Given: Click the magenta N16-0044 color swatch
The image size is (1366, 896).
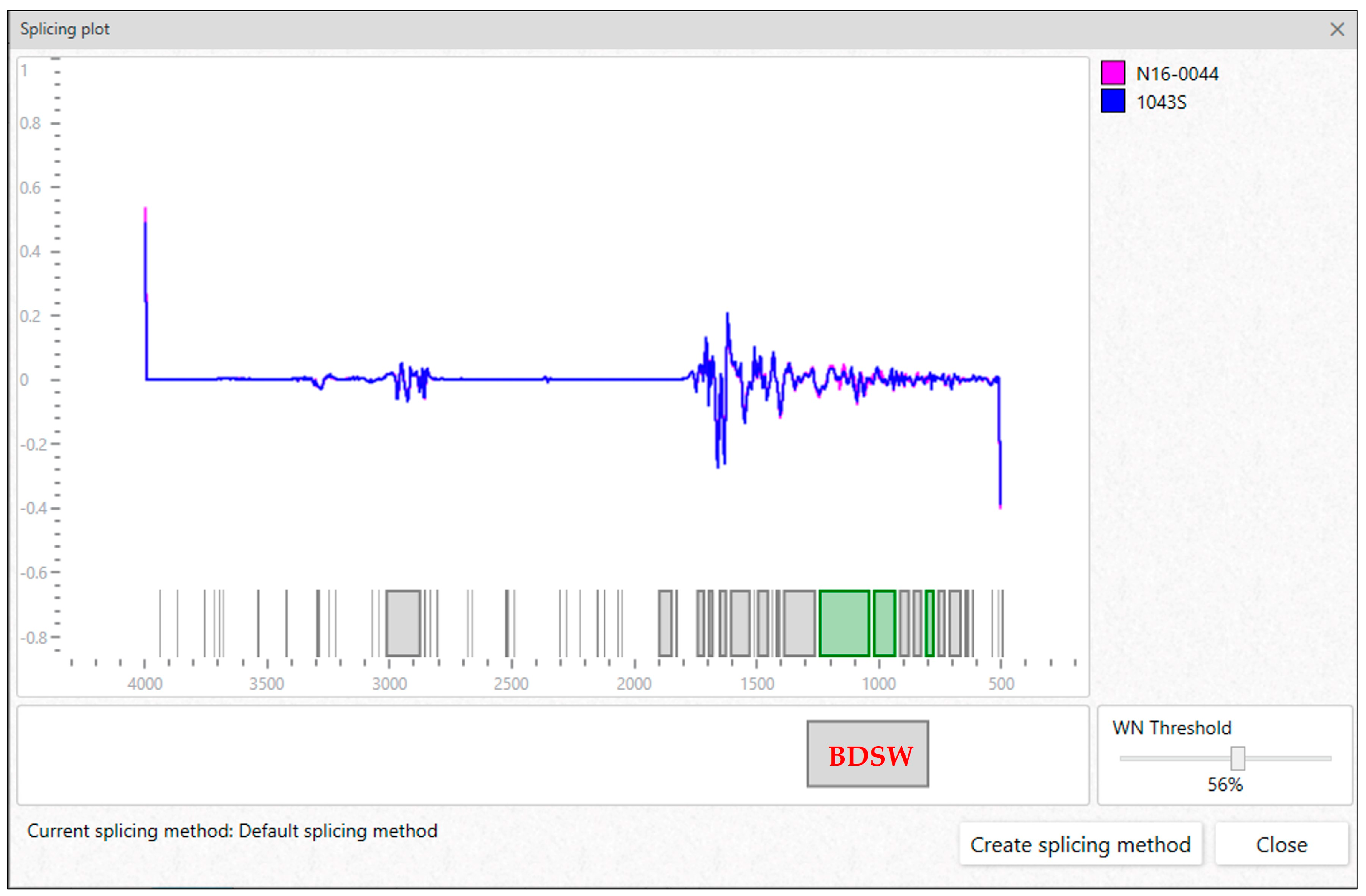Looking at the screenshot, I should (x=1112, y=73).
